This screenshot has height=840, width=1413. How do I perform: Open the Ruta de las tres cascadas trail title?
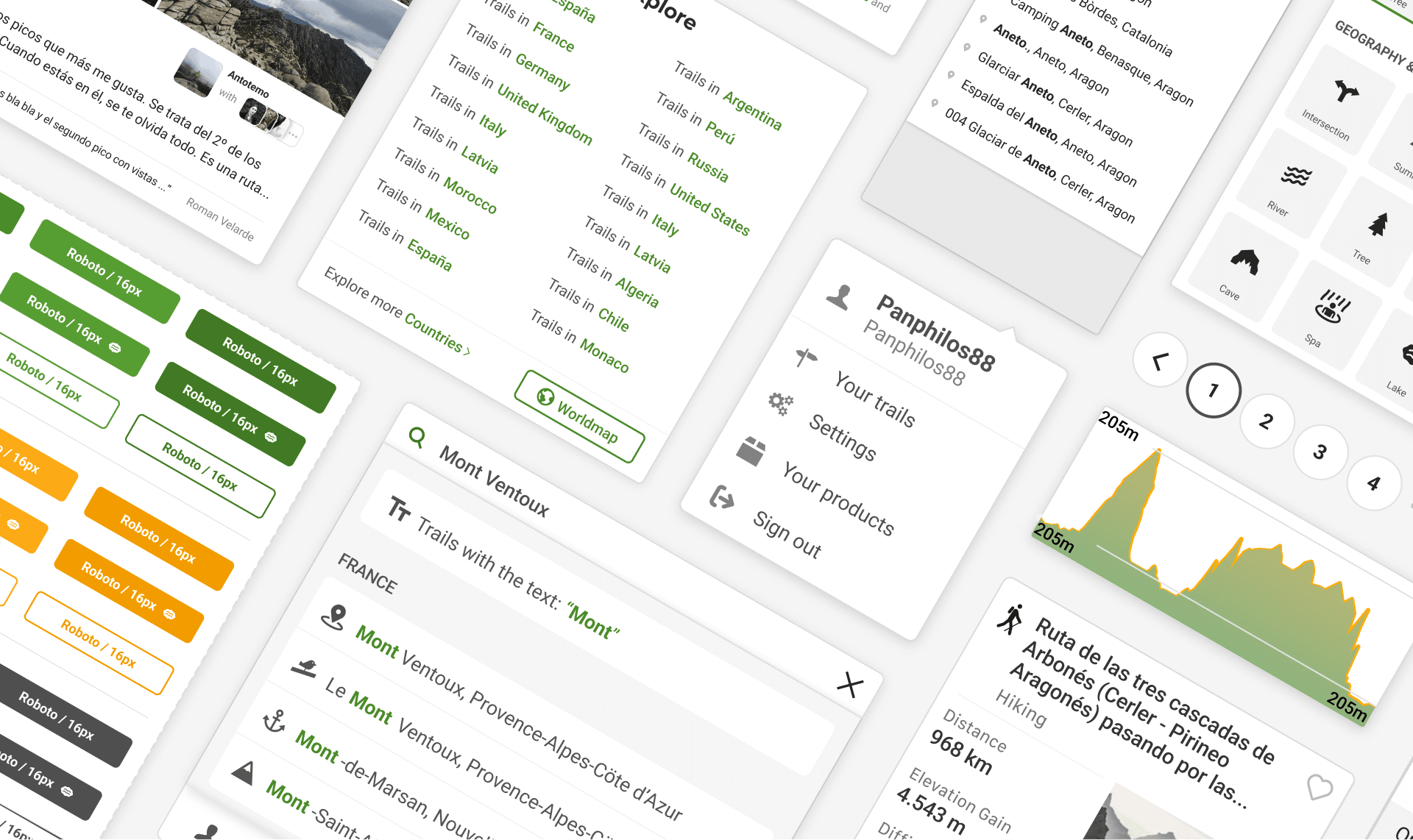[x=1141, y=713]
